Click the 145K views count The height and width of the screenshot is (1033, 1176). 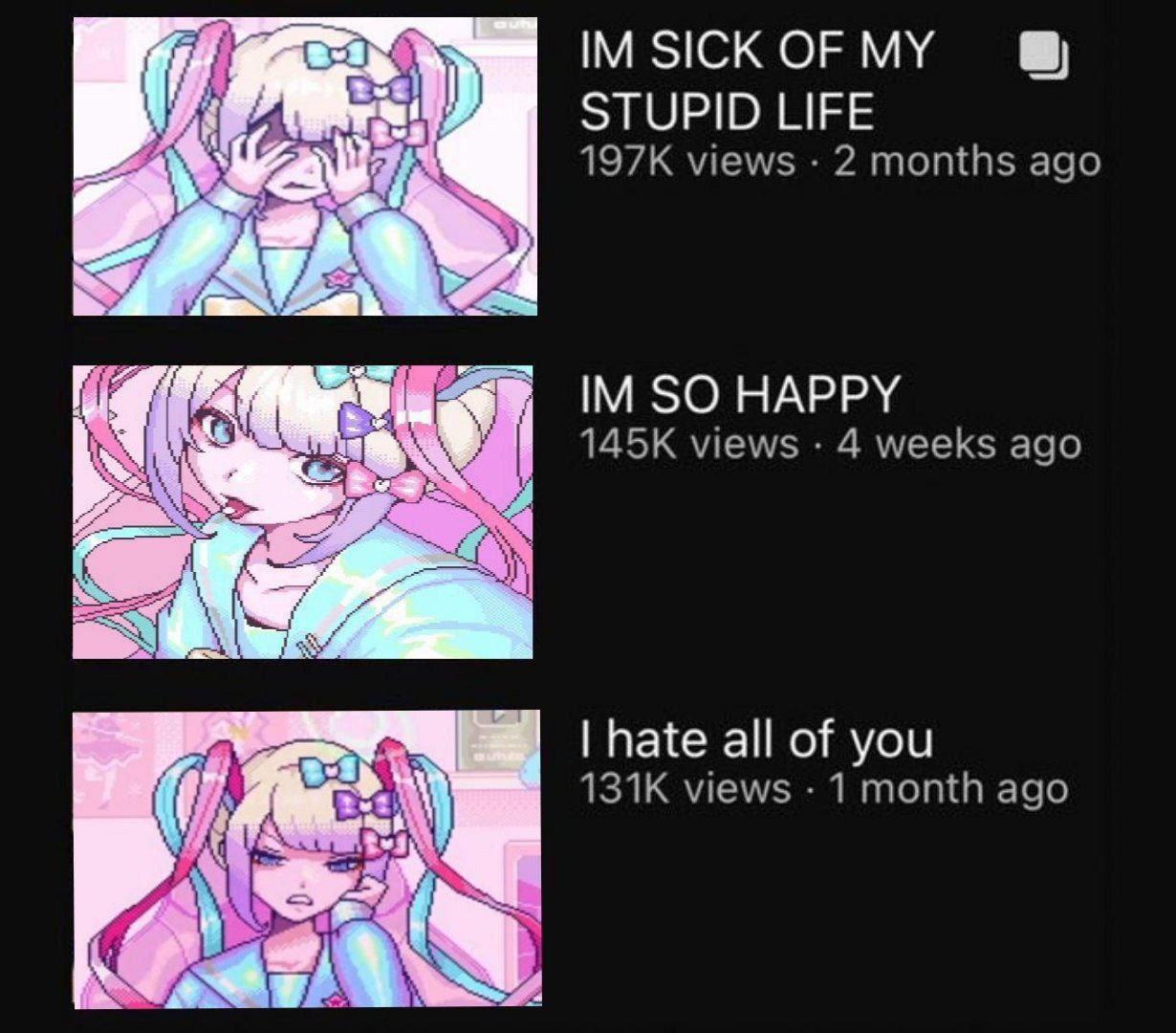pos(688,443)
